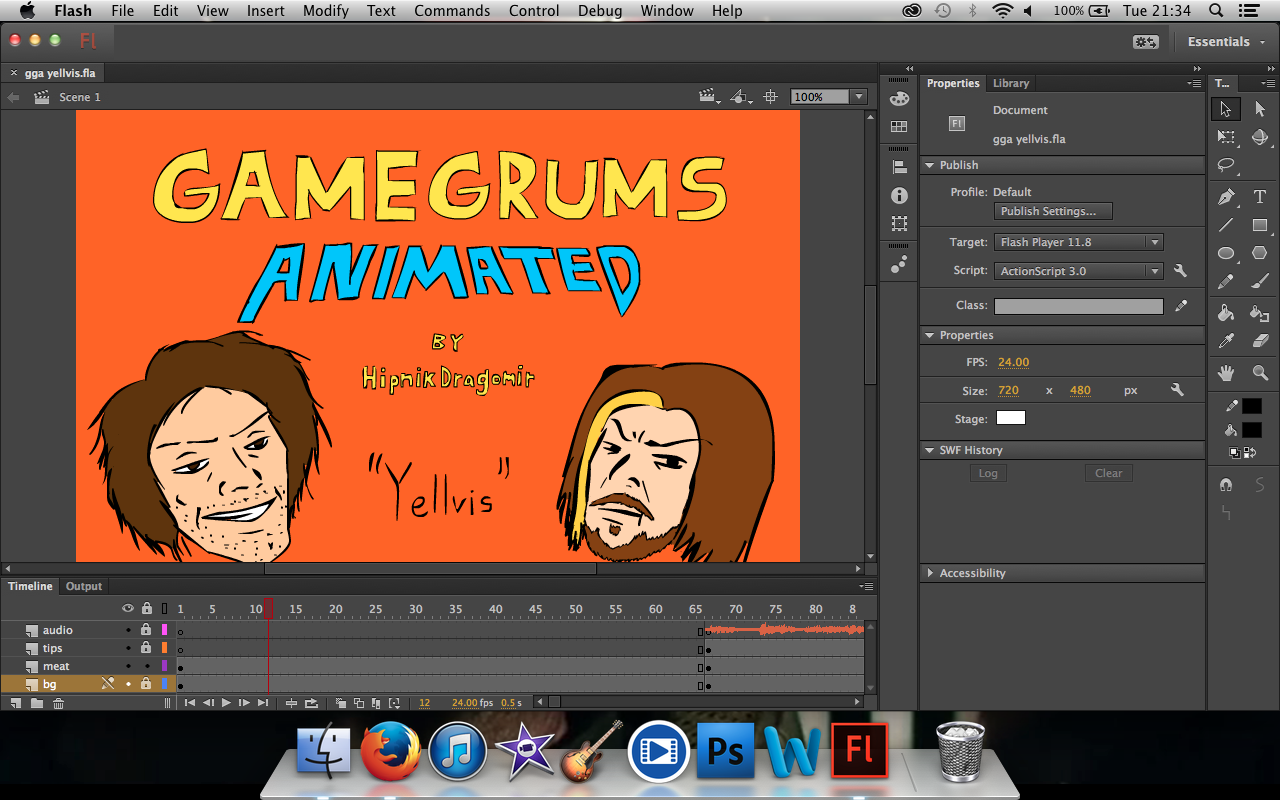Select the Lasso tool

(1226, 165)
